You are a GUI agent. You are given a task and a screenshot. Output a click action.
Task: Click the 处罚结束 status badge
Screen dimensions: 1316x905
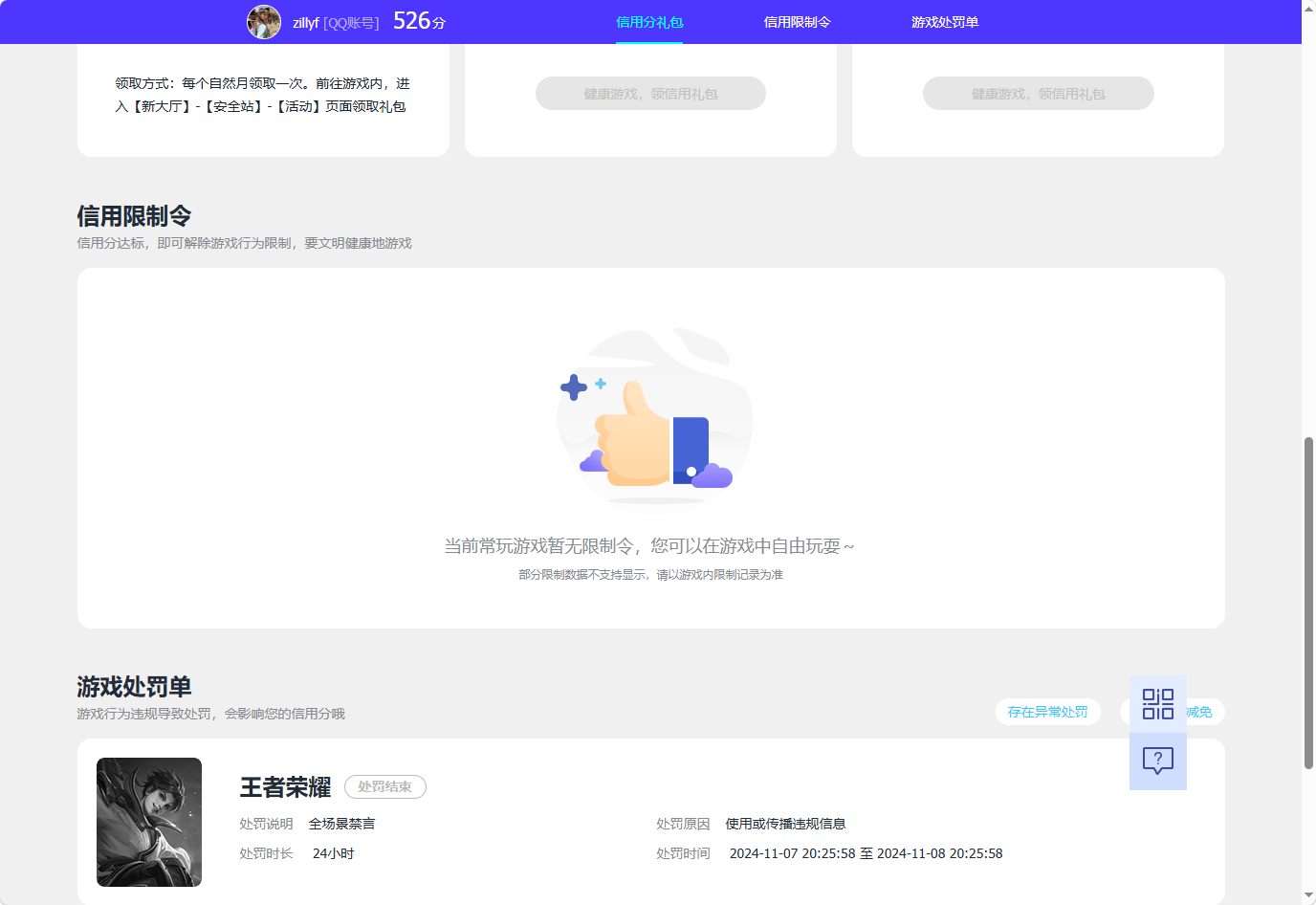(x=384, y=786)
